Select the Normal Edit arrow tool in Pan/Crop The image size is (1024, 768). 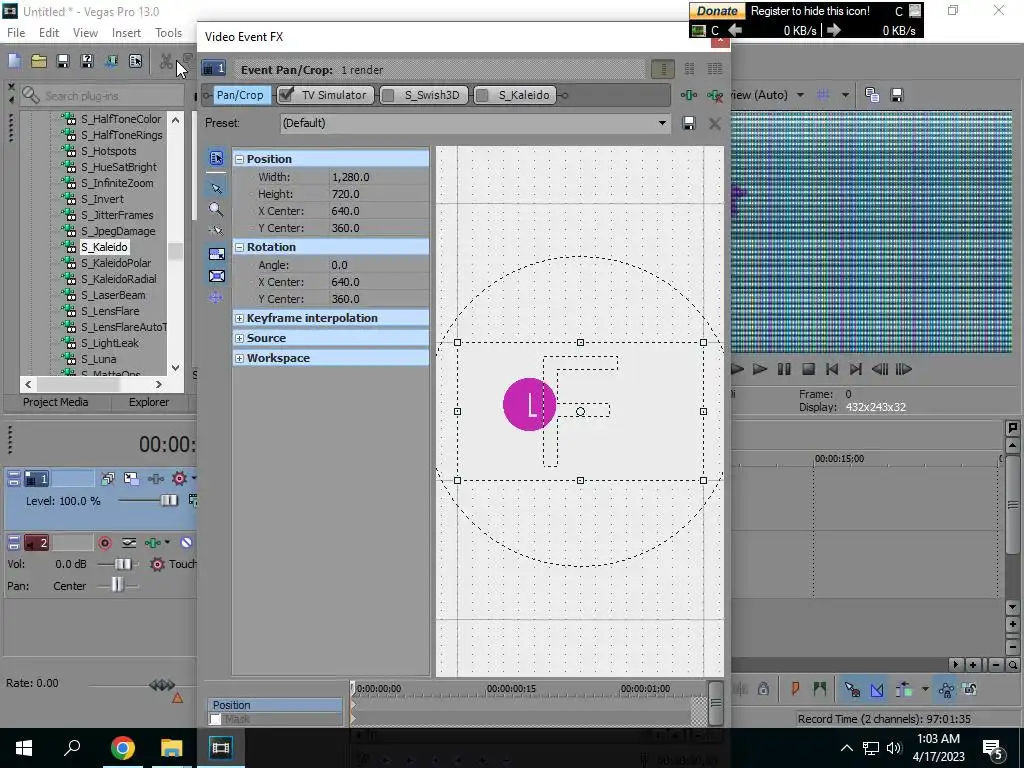click(x=216, y=189)
